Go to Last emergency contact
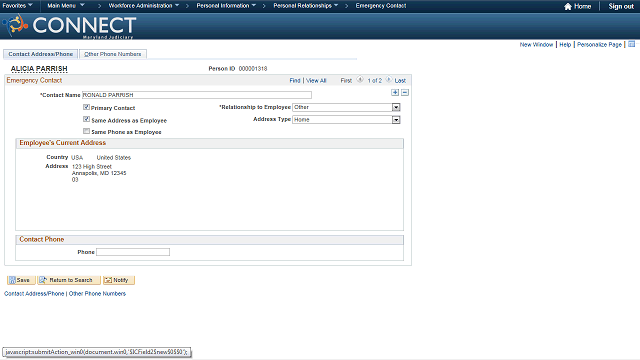This screenshot has height=360, width=640. 400,80
